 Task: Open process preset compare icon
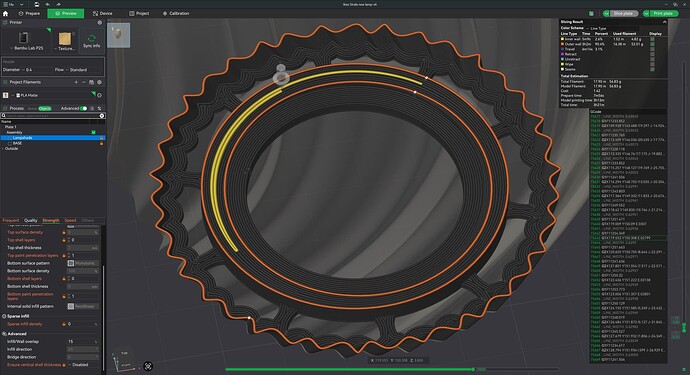pyautogui.click(x=99, y=108)
